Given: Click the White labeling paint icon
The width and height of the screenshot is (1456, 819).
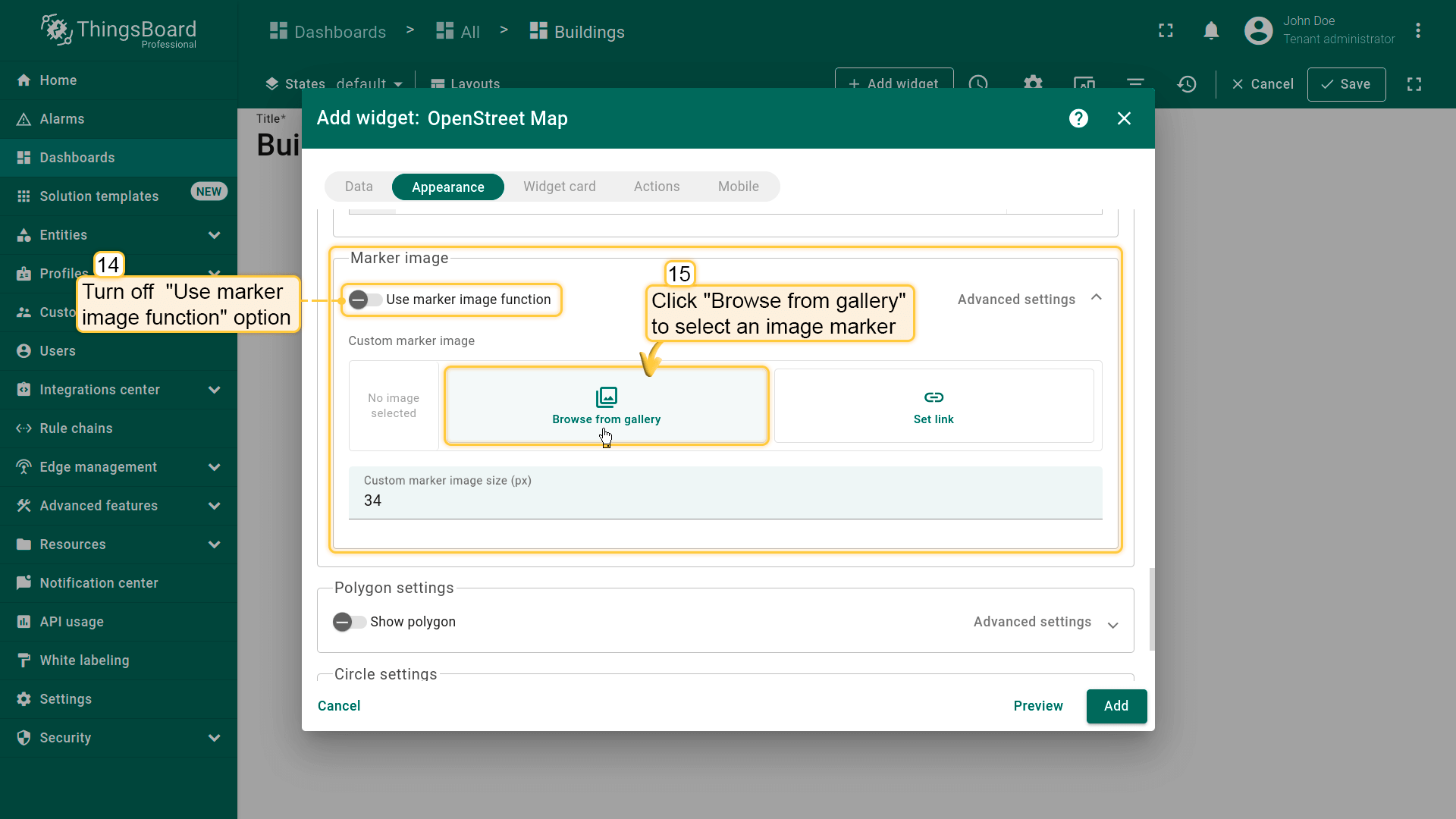Looking at the screenshot, I should [24, 661].
